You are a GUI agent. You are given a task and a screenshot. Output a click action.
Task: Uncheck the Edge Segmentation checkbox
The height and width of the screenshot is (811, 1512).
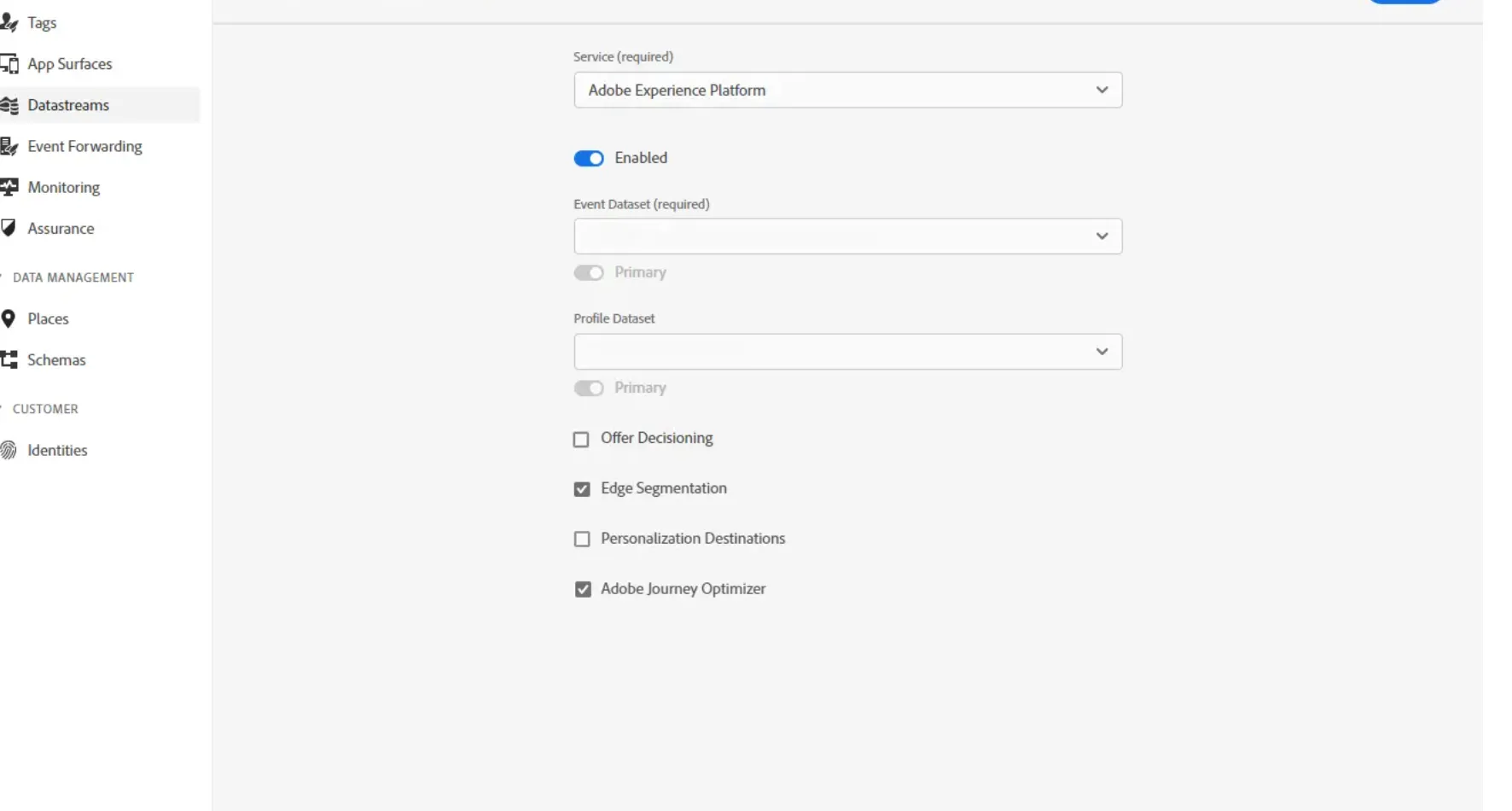582,489
